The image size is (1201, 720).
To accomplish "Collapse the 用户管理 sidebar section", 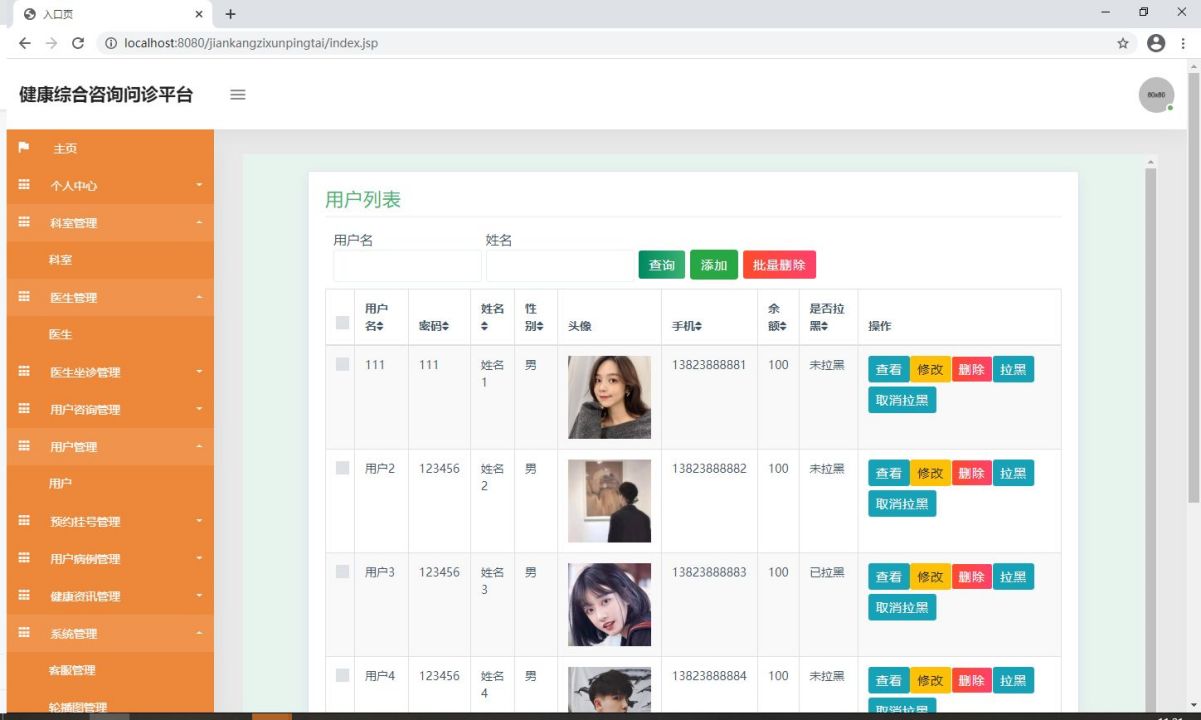I will click(x=110, y=447).
